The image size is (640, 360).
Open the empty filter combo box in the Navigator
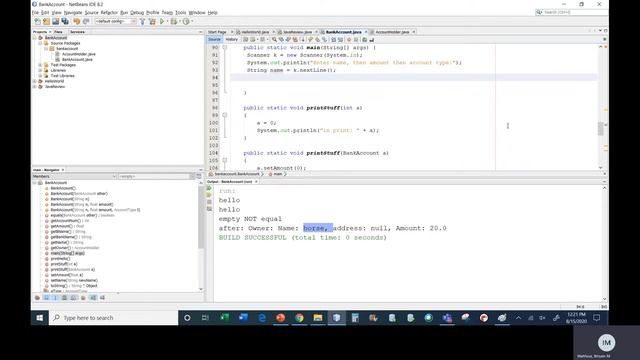click(156, 176)
